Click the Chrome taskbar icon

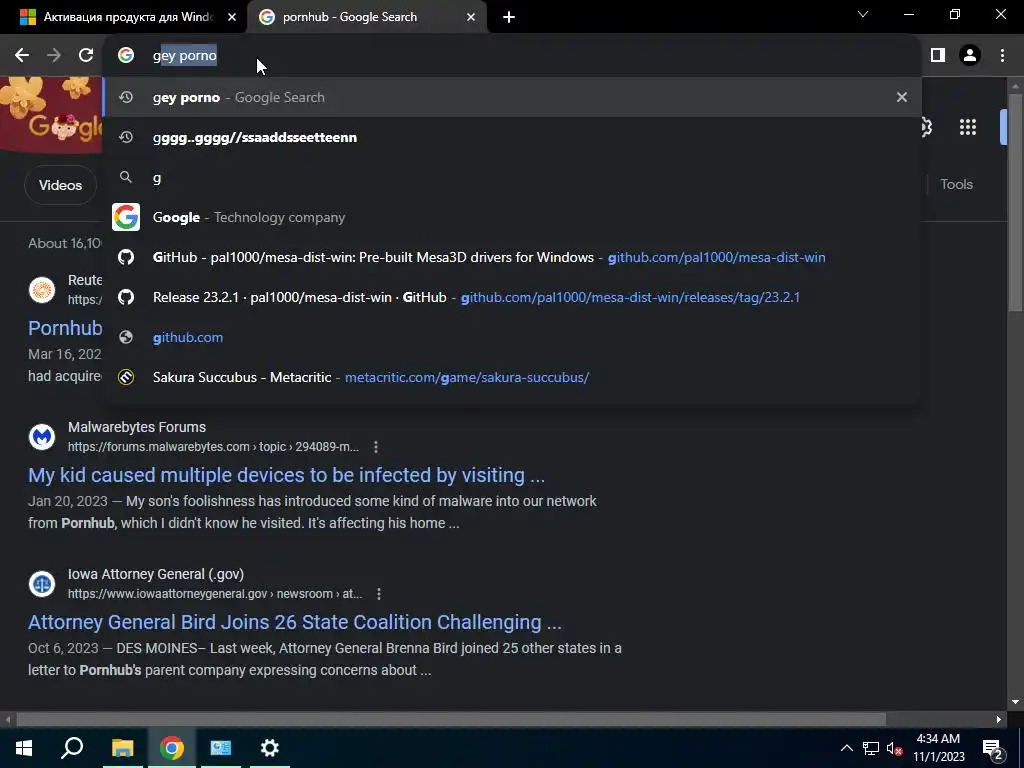[x=172, y=748]
